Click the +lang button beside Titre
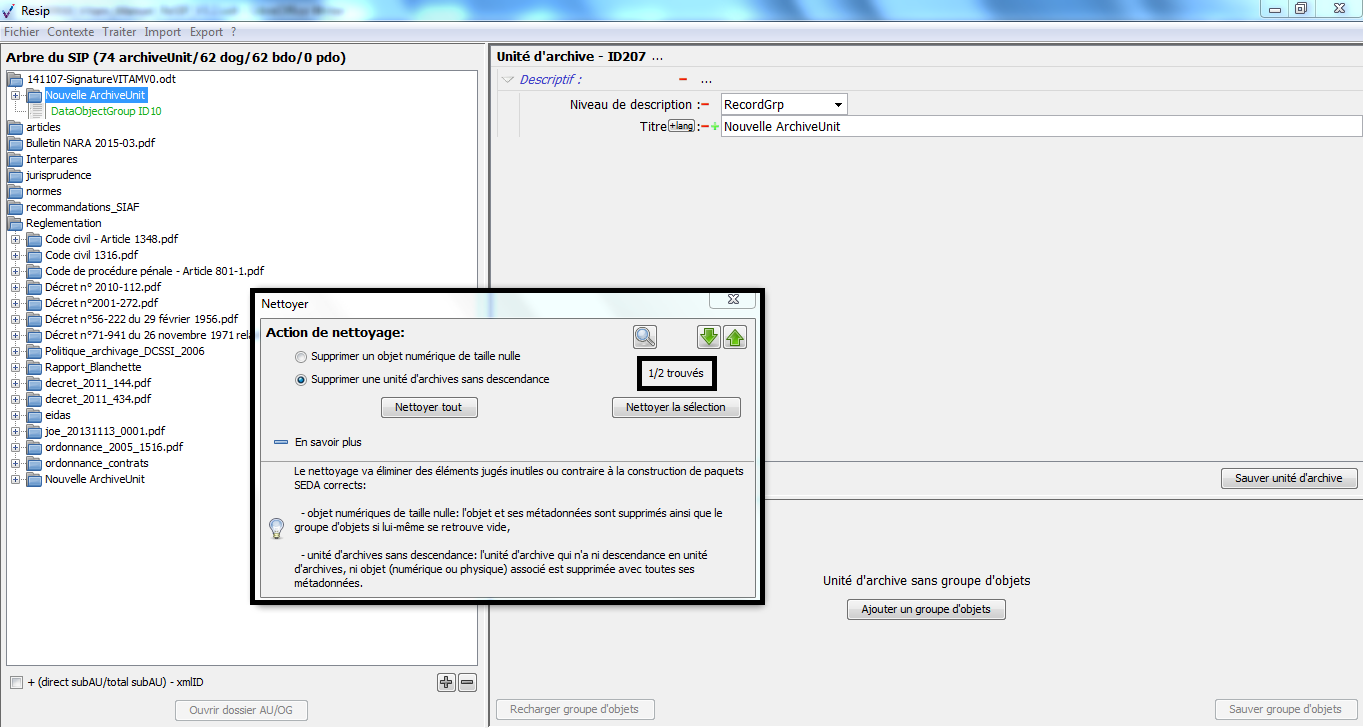Screen dimensions: 1363x728 681,126
